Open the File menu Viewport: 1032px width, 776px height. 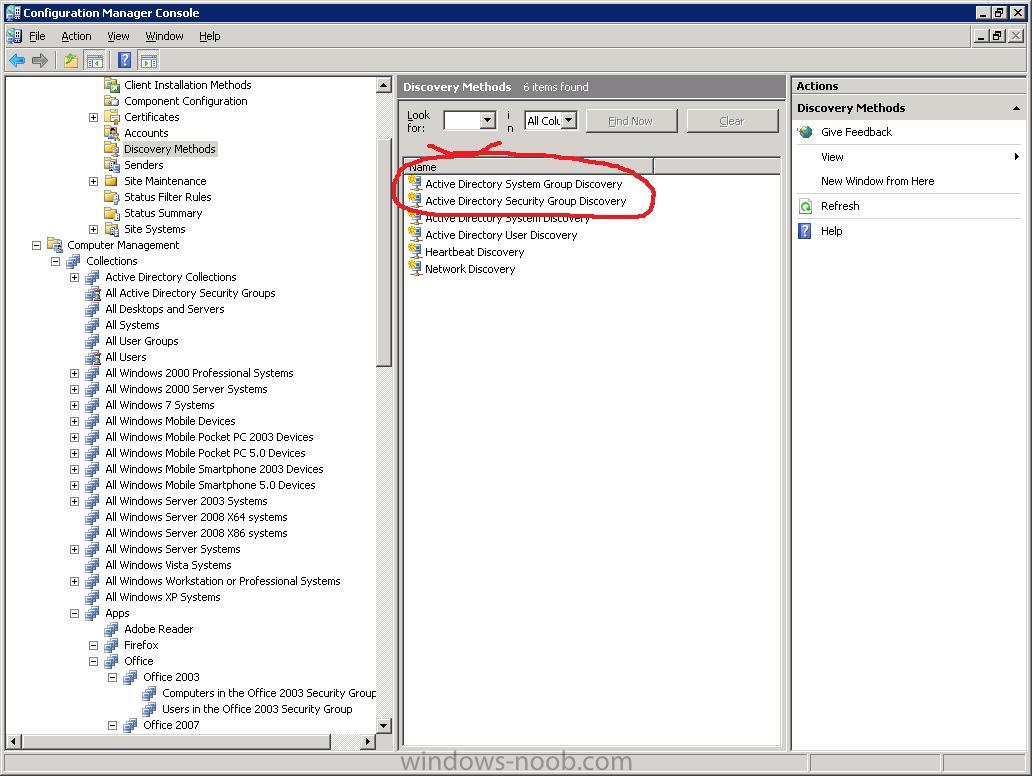[38, 36]
